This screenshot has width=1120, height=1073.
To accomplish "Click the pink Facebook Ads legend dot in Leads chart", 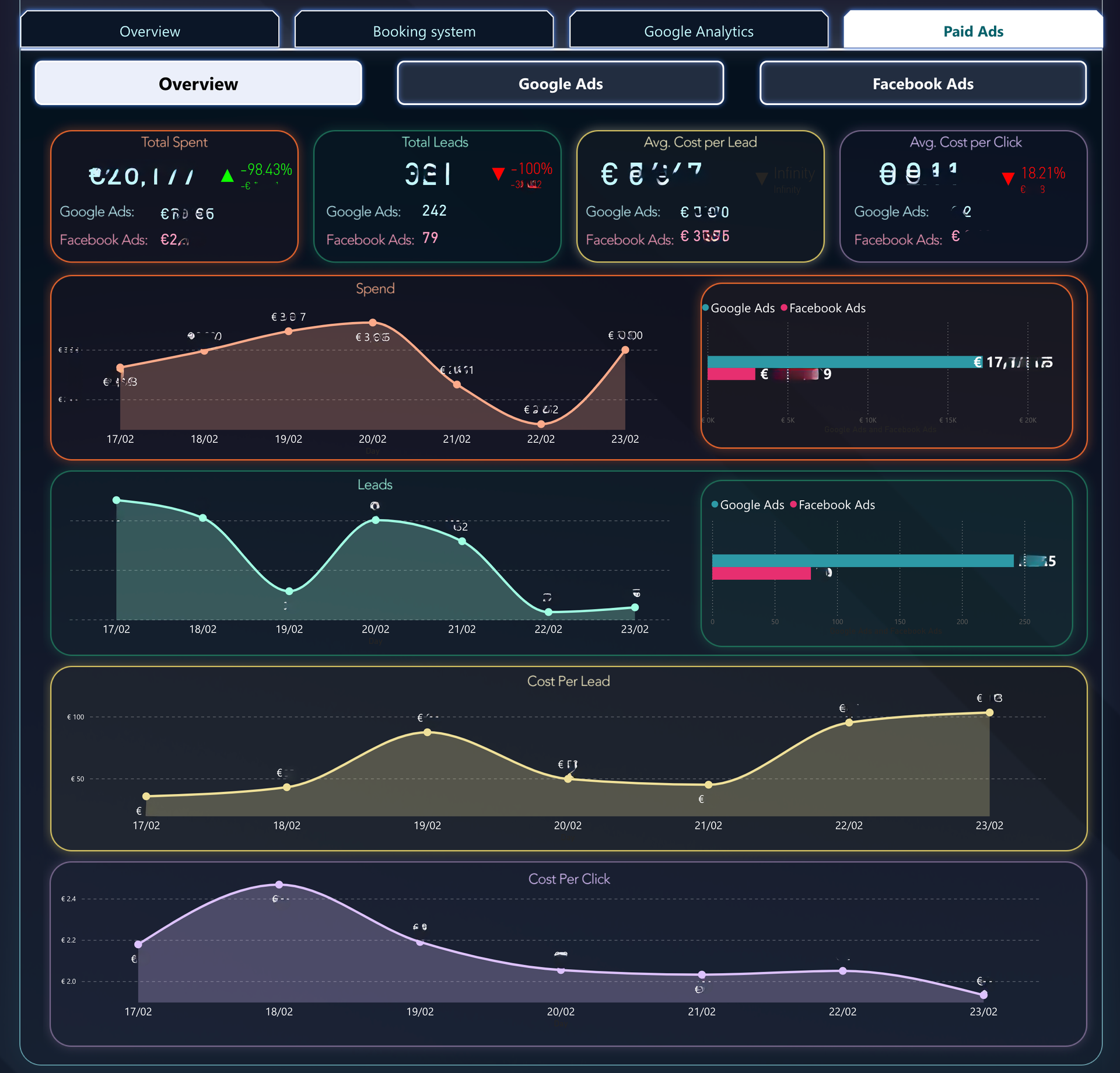I will coord(793,504).
